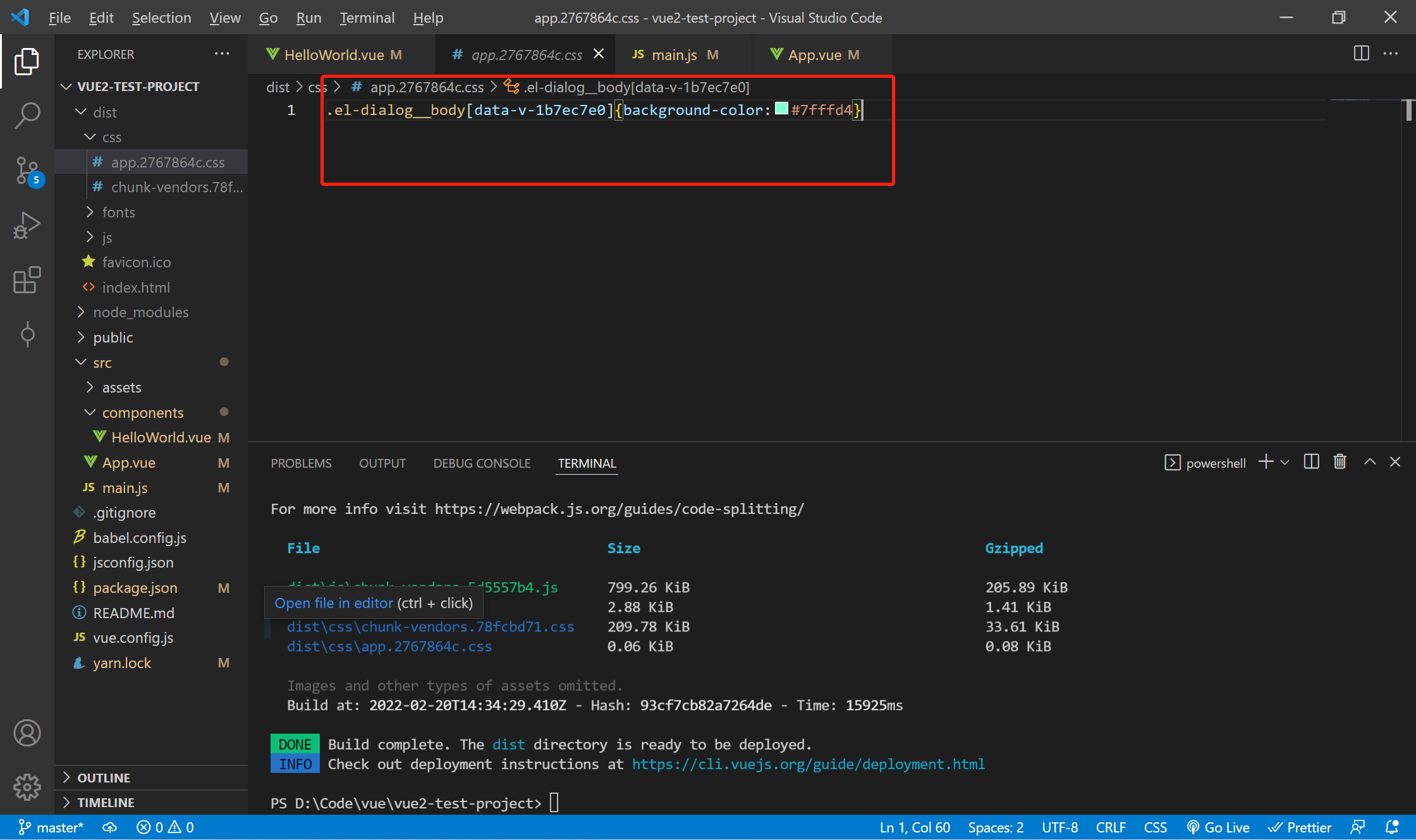Click the #7fffd4 color swatch
This screenshot has height=840, width=1416.
pyautogui.click(x=781, y=109)
